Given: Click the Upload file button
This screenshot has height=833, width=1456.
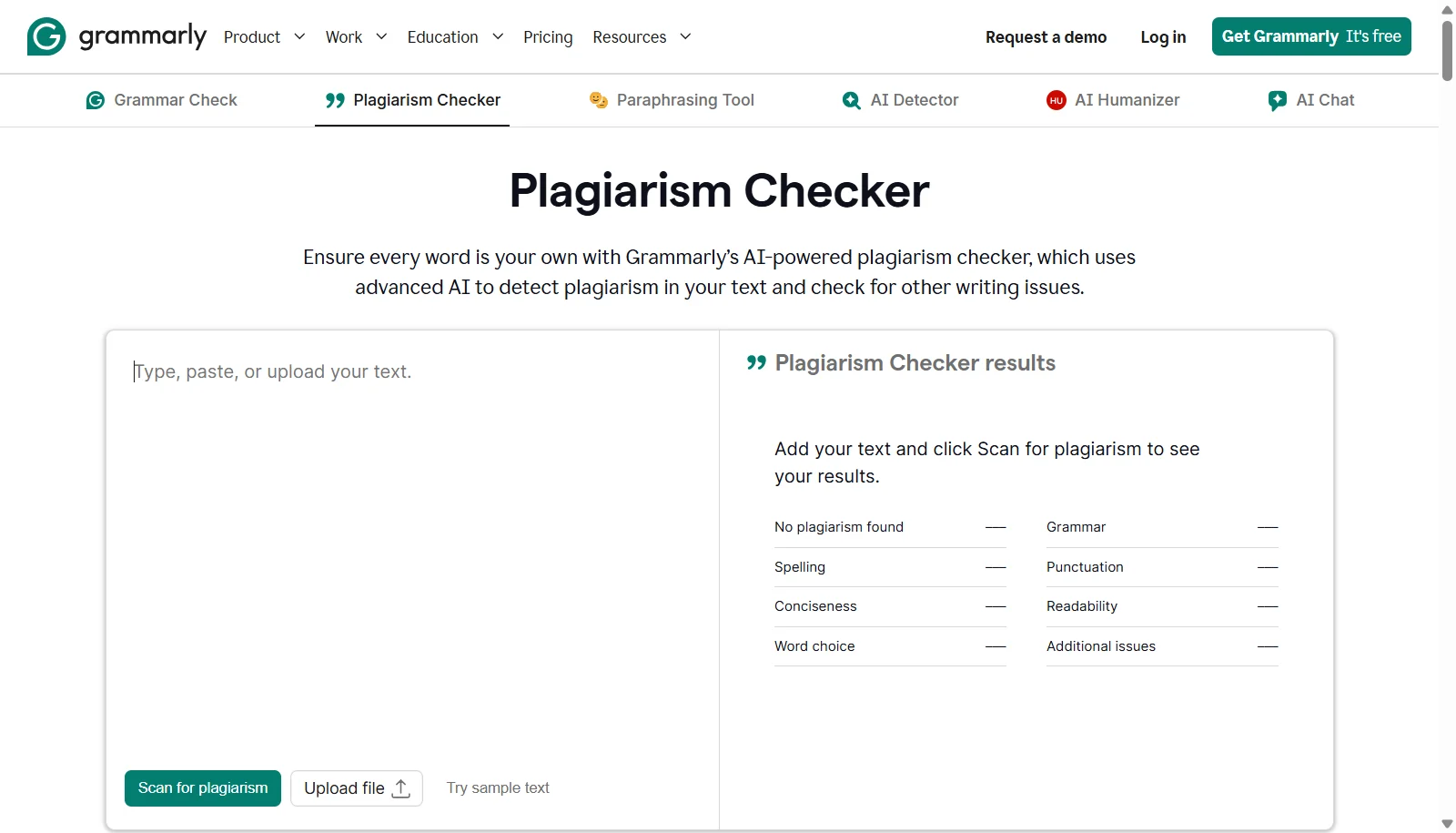Looking at the screenshot, I should pos(357,788).
